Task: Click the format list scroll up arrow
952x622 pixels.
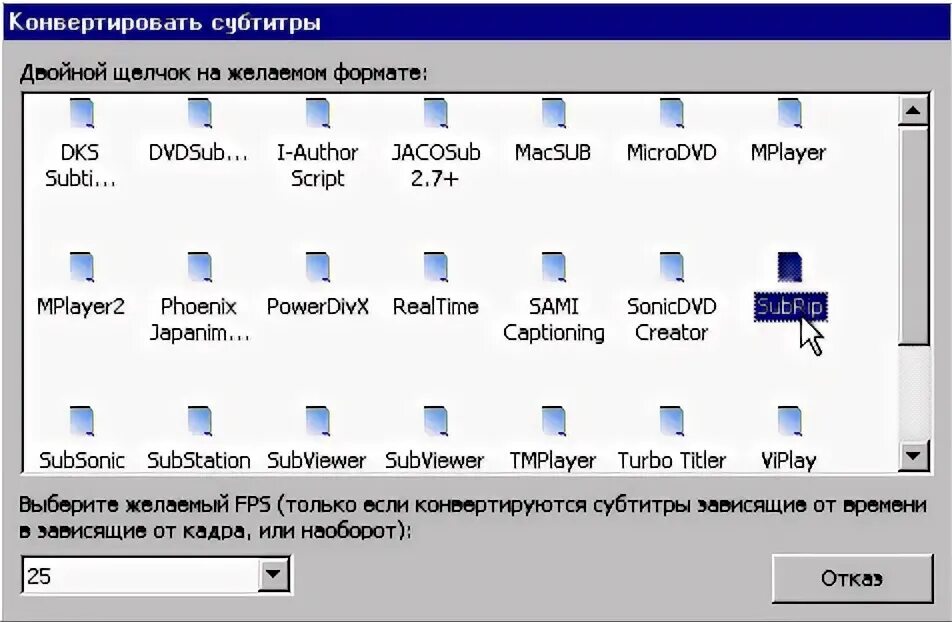Action: (x=913, y=111)
